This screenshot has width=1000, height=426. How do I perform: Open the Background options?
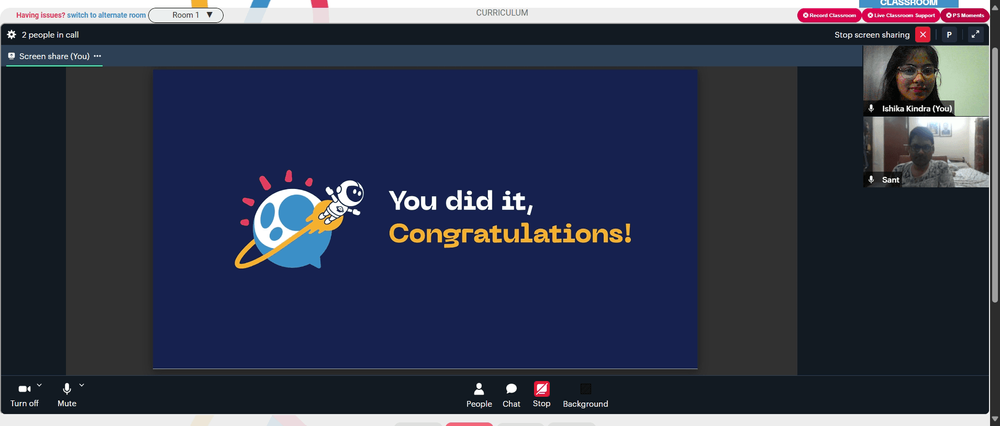click(x=585, y=395)
